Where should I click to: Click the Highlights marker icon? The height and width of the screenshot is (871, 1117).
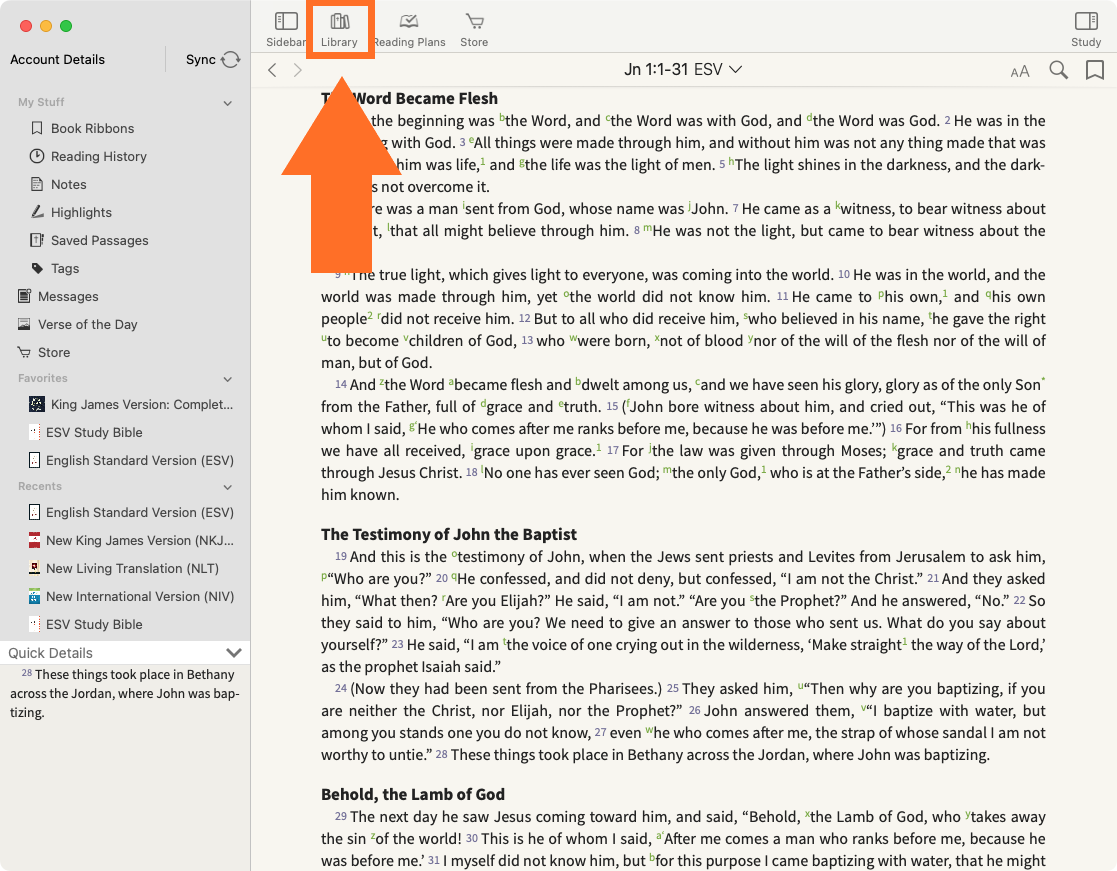(x=37, y=212)
